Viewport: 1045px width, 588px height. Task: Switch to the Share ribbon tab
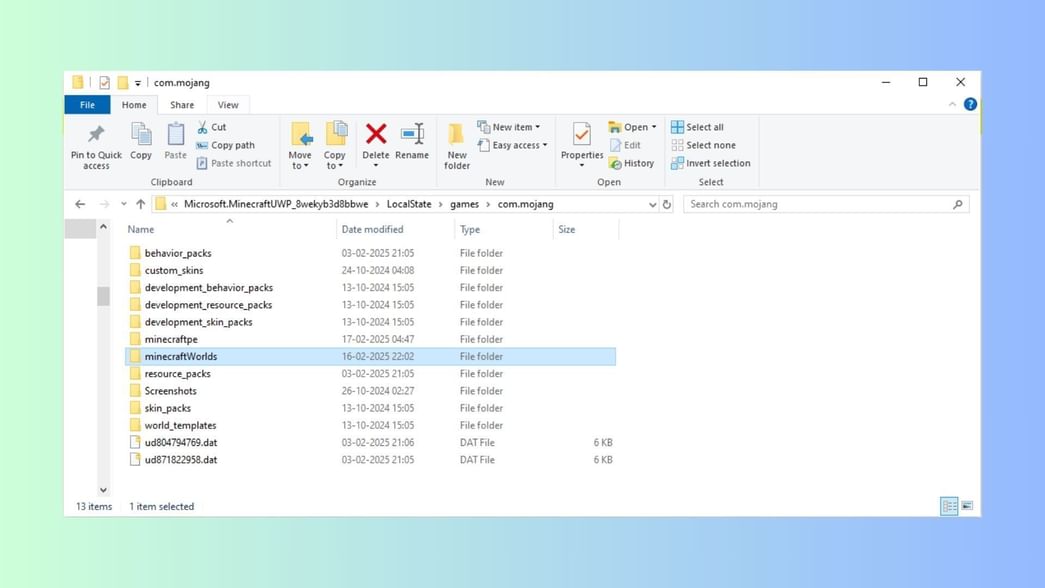(181, 104)
